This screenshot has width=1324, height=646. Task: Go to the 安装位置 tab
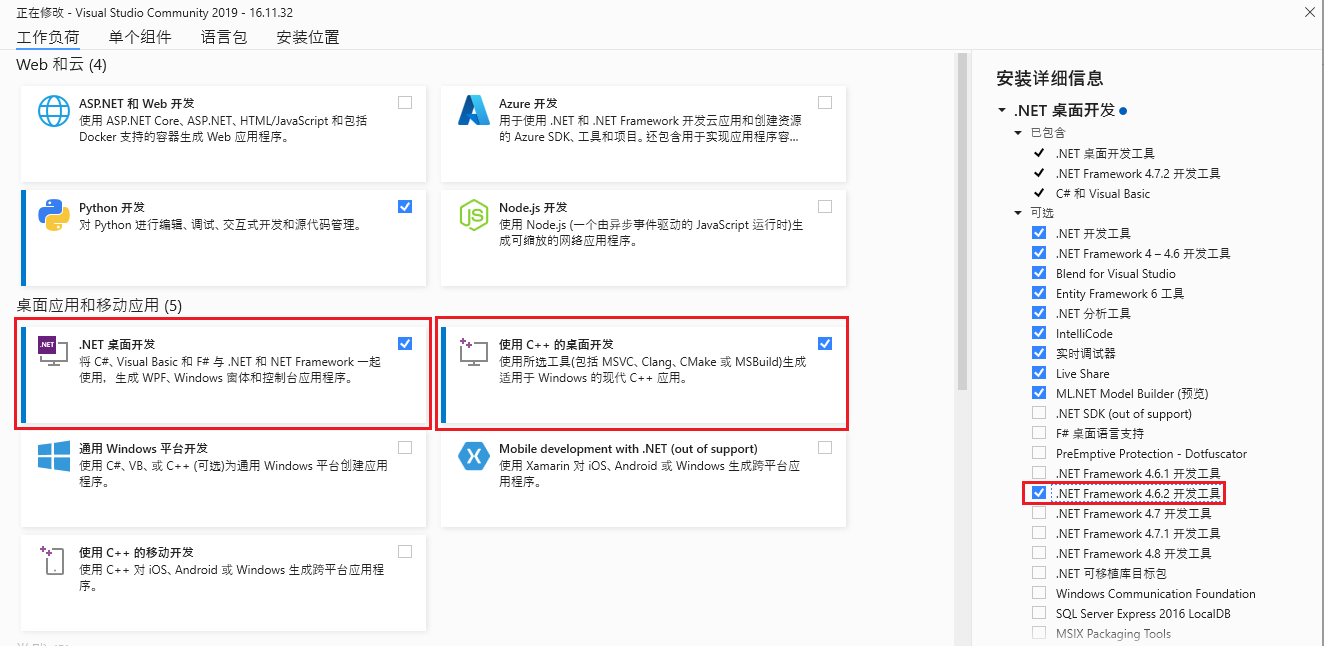[308, 37]
